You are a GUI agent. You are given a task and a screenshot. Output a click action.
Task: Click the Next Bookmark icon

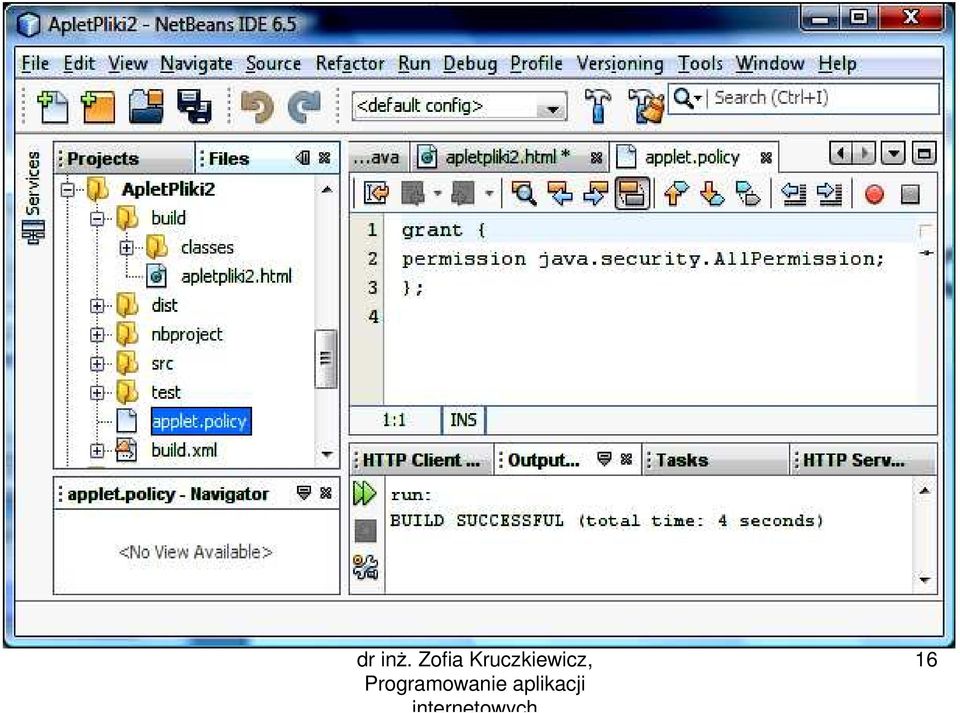[711, 194]
